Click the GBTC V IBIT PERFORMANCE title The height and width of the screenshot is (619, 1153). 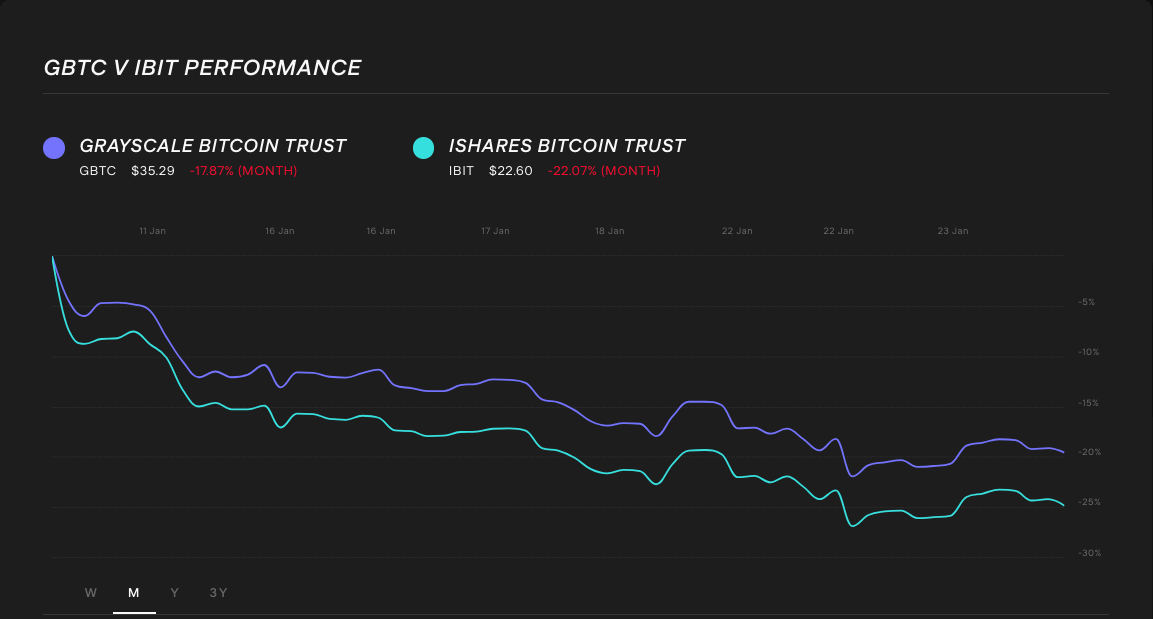pyautogui.click(x=202, y=67)
